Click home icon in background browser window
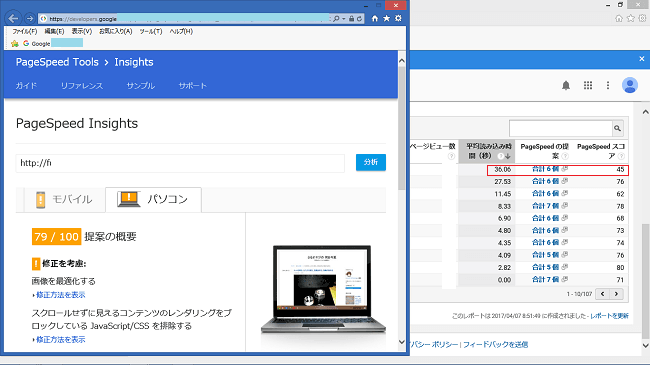 (x=619, y=18)
